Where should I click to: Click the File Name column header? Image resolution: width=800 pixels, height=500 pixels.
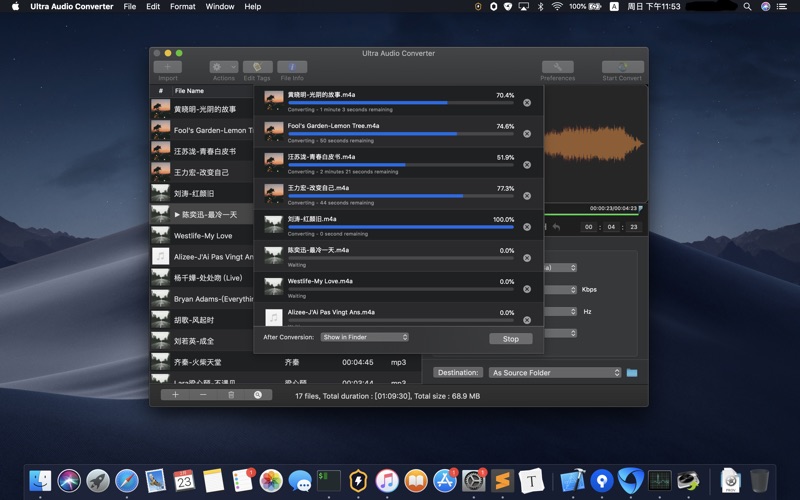point(189,91)
